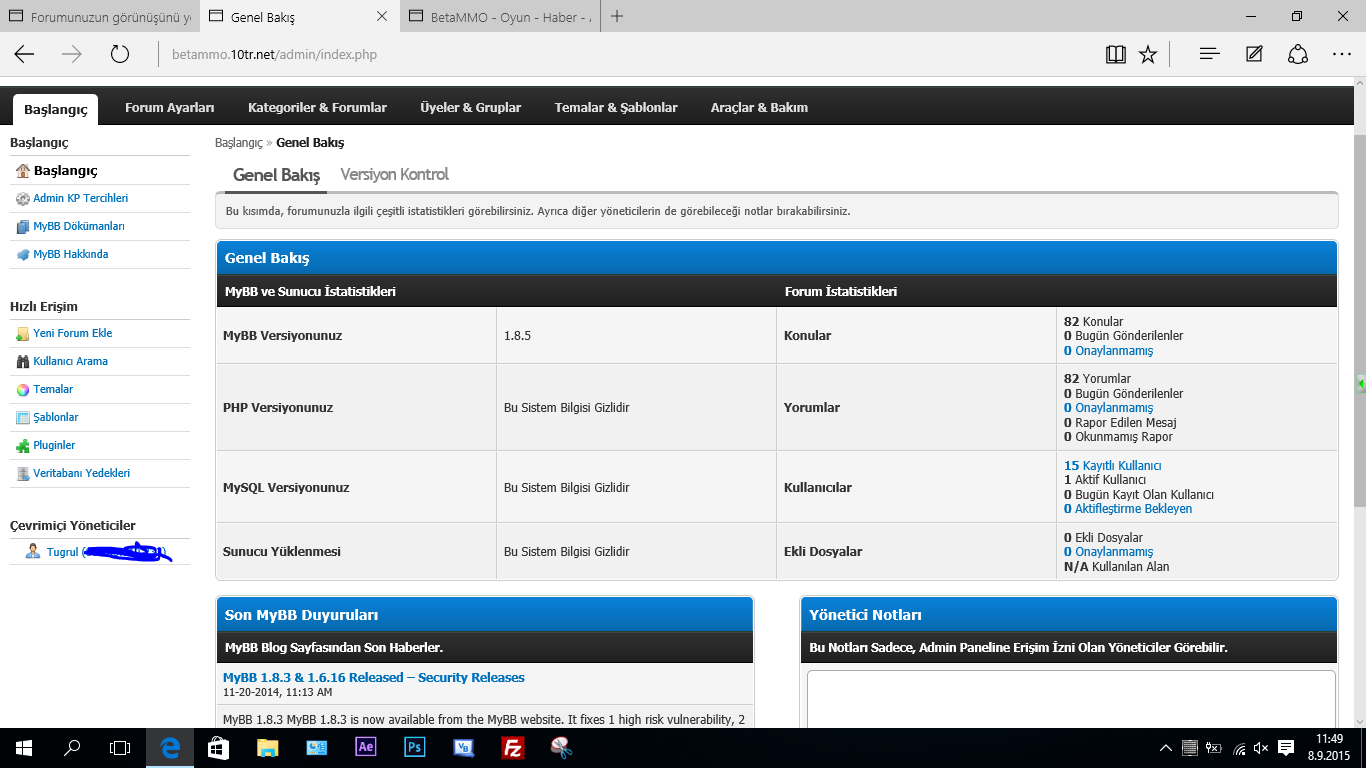Switch to the Versiyon Kontrol tab
1366x768 pixels.
(395, 174)
